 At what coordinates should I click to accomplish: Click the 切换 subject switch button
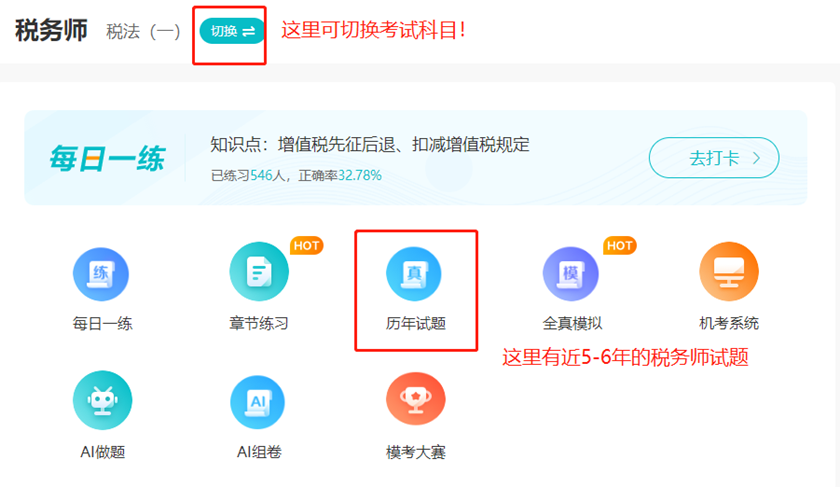click(x=232, y=31)
